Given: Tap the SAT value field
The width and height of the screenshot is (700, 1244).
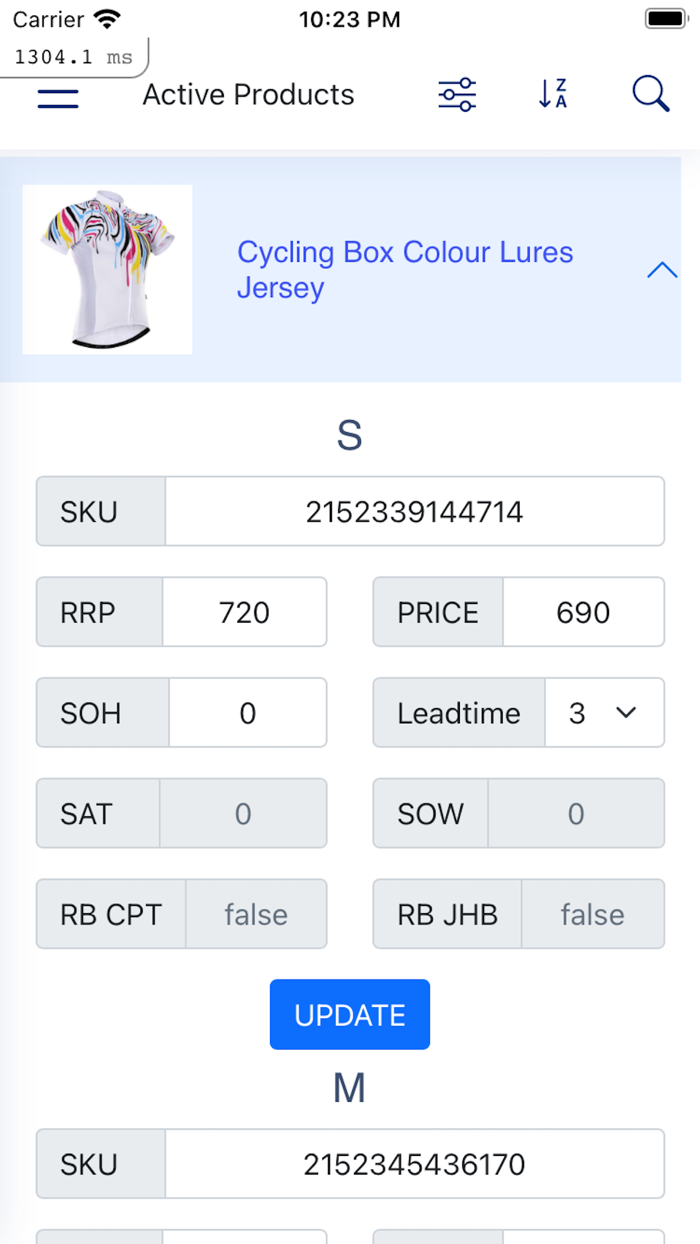Looking at the screenshot, I should (x=243, y=814).
